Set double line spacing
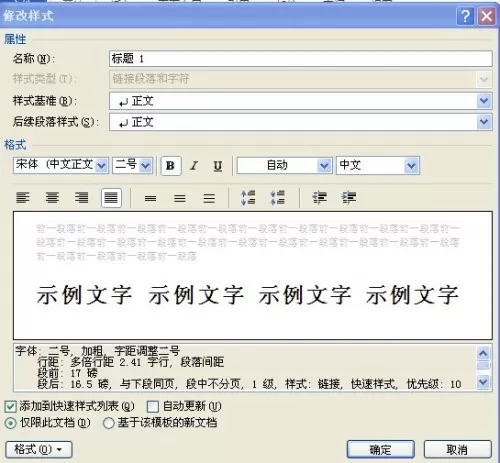The height and width of the screenshot is (463, 500). coord(209,199)
